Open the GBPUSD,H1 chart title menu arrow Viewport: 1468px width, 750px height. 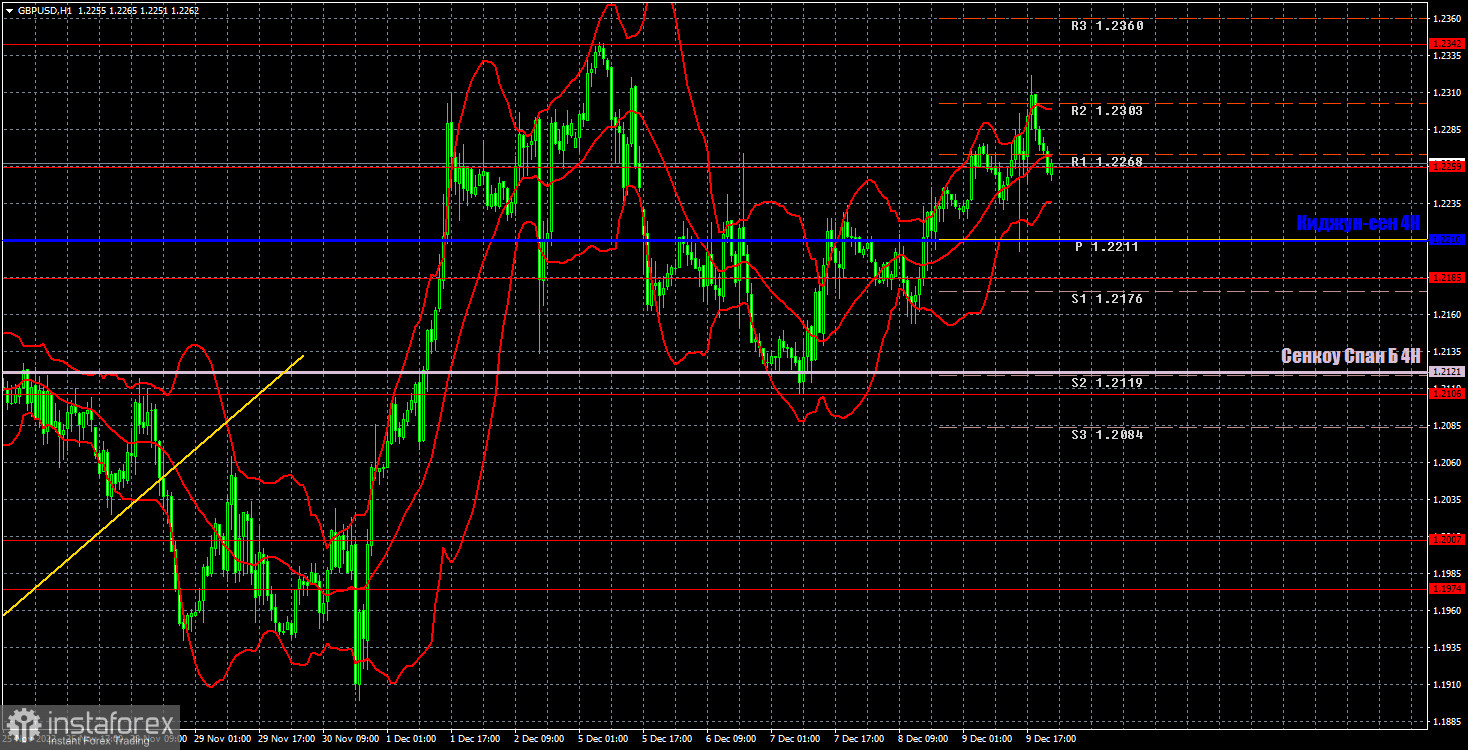point(8,10)
